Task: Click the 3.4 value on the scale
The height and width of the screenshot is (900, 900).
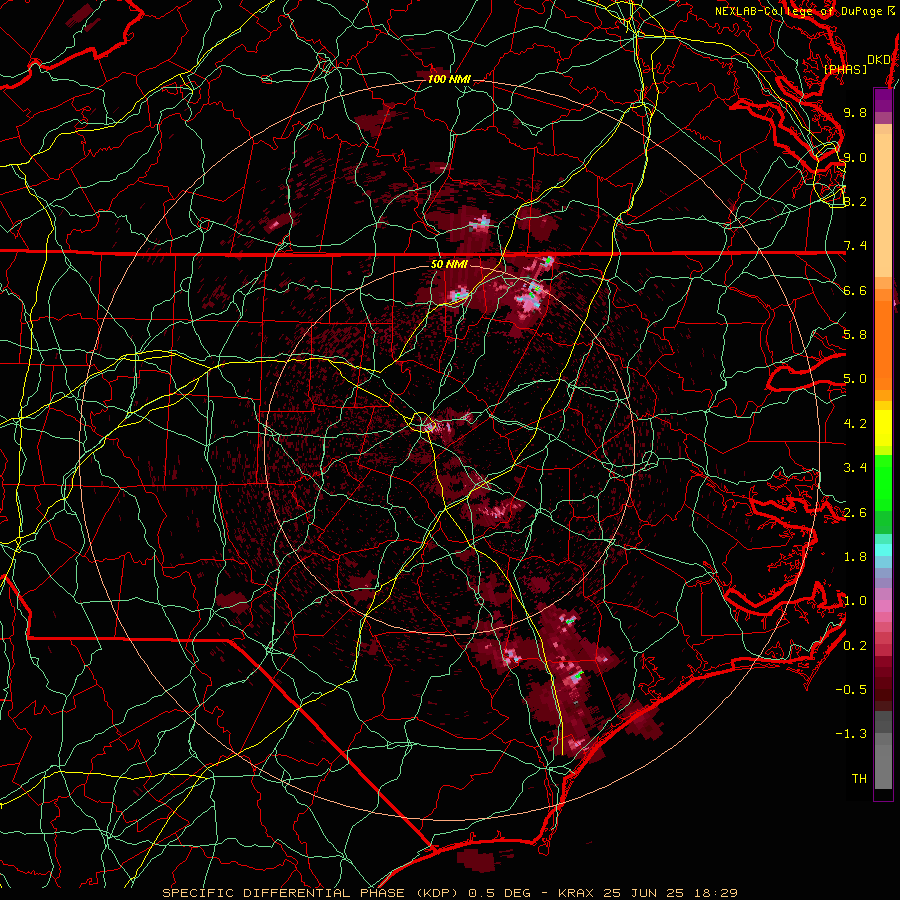Action: (855, 468)
